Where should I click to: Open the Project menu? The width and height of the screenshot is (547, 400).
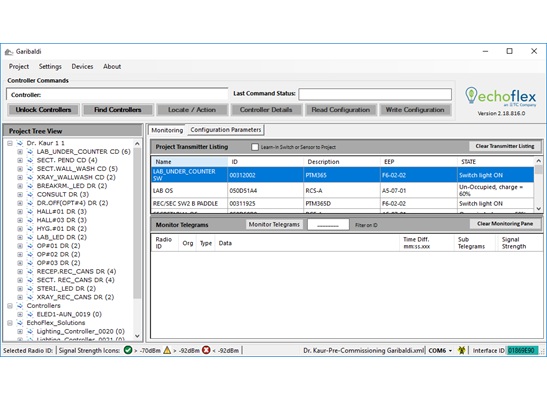(x=19, y=66)
